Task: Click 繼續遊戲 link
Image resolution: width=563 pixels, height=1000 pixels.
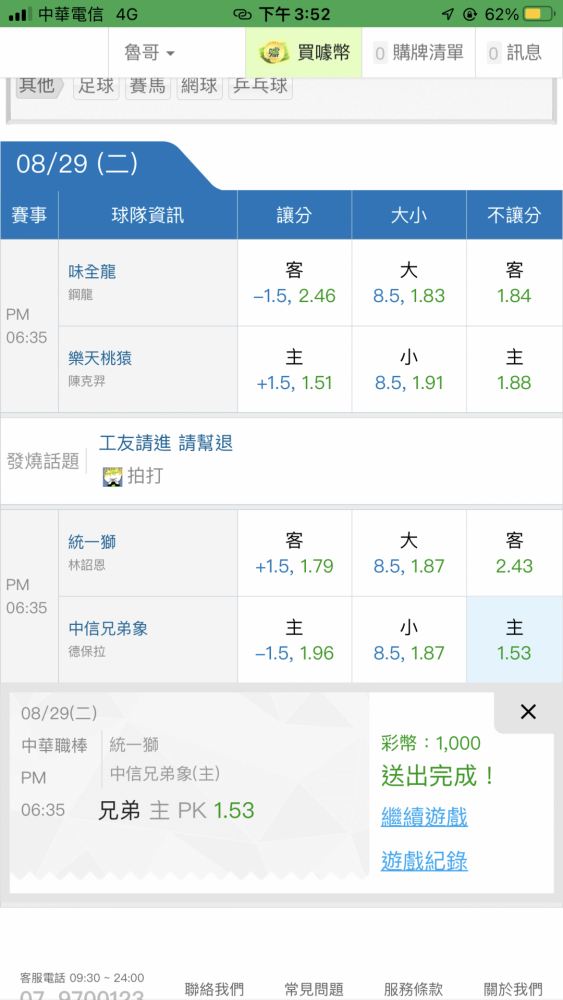Action: (x=424, y=816)
